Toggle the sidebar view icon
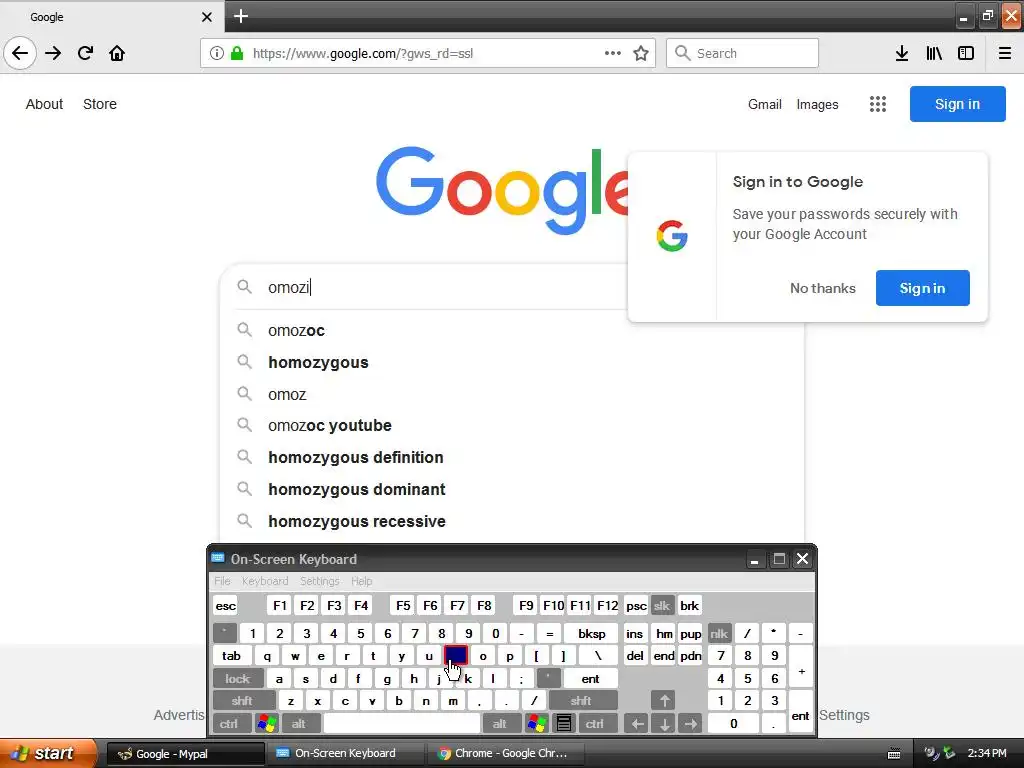 point(966,53)
